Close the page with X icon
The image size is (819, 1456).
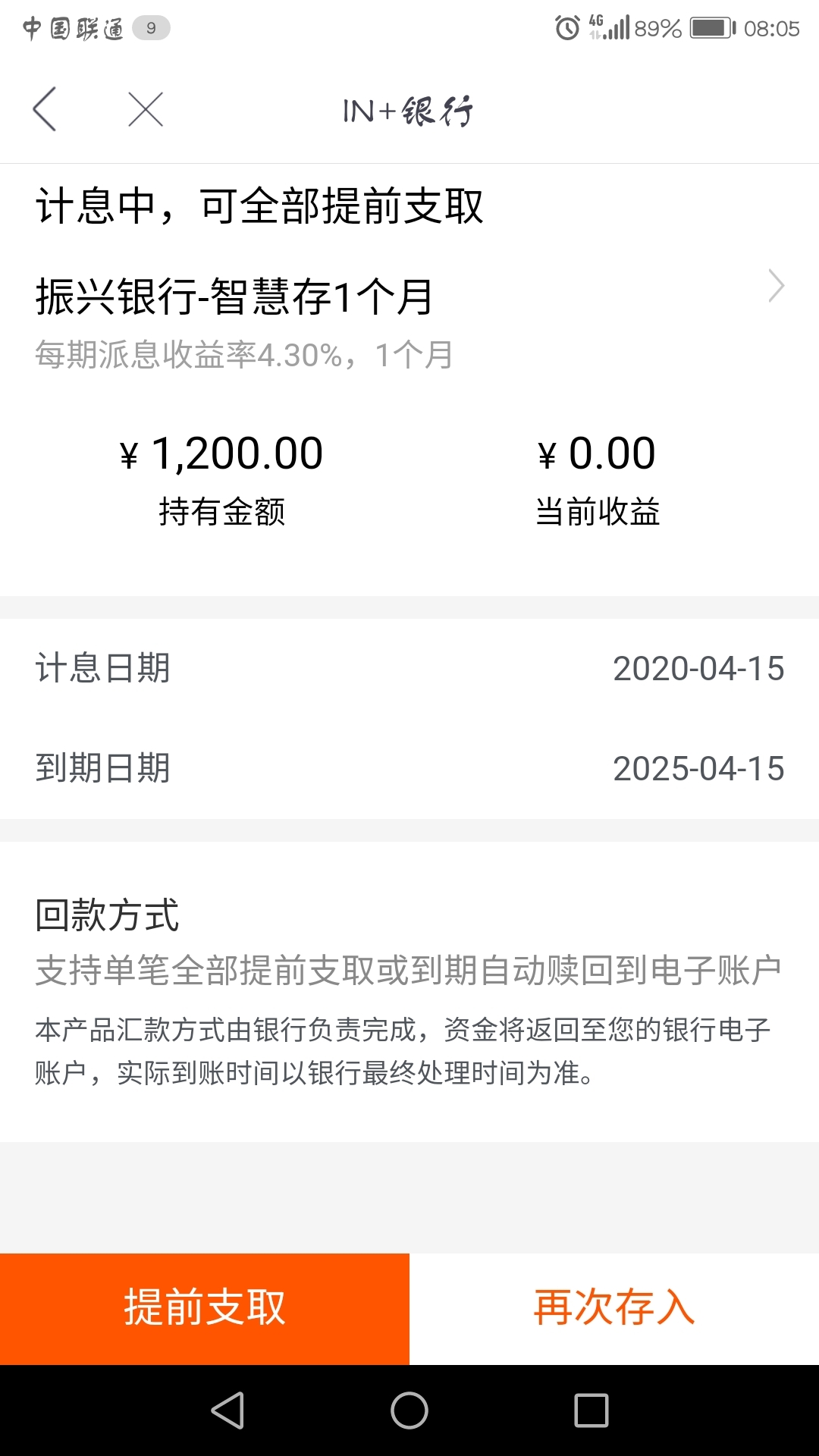tap(146, 109)
